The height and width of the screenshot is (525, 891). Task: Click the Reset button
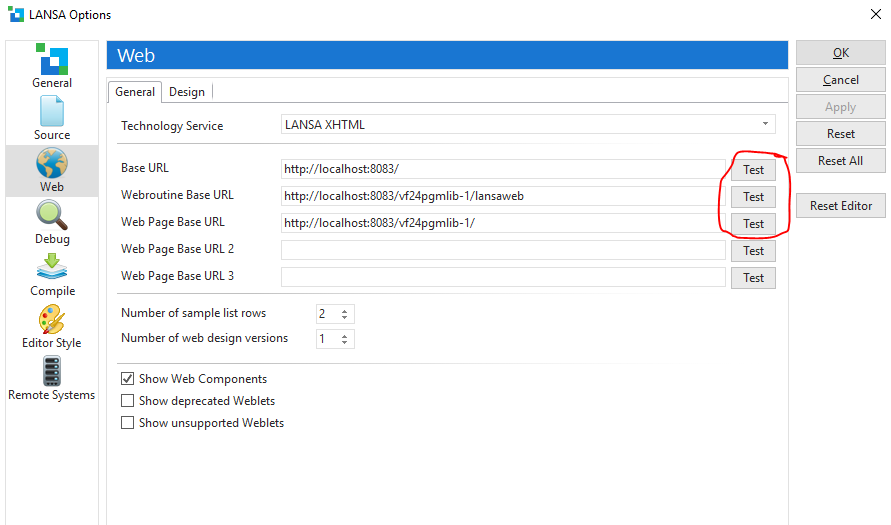840,134
